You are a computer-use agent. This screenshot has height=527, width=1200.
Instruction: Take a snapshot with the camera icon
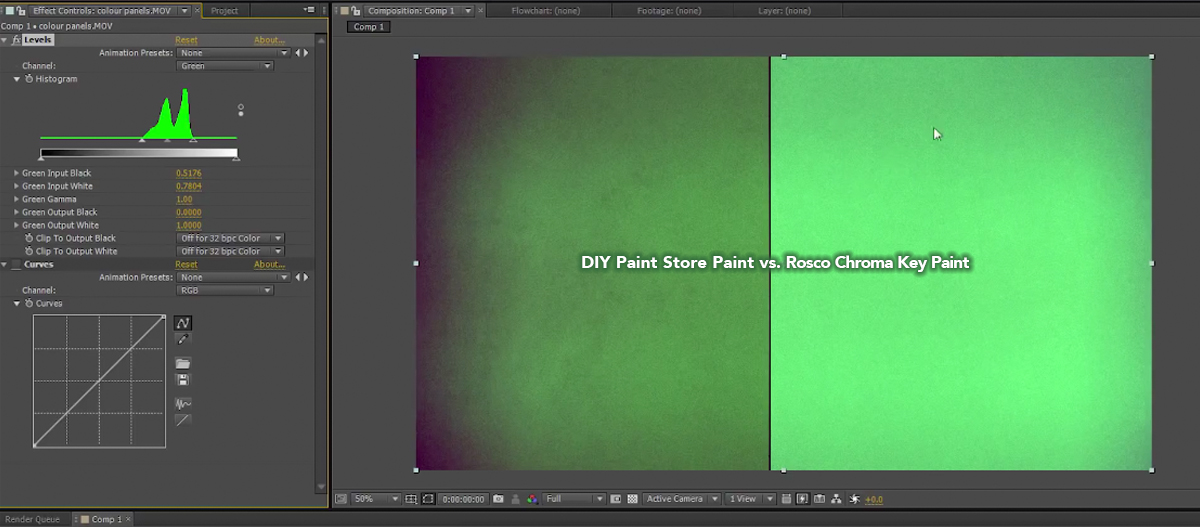pyautogui.click(x=499, y=499)
